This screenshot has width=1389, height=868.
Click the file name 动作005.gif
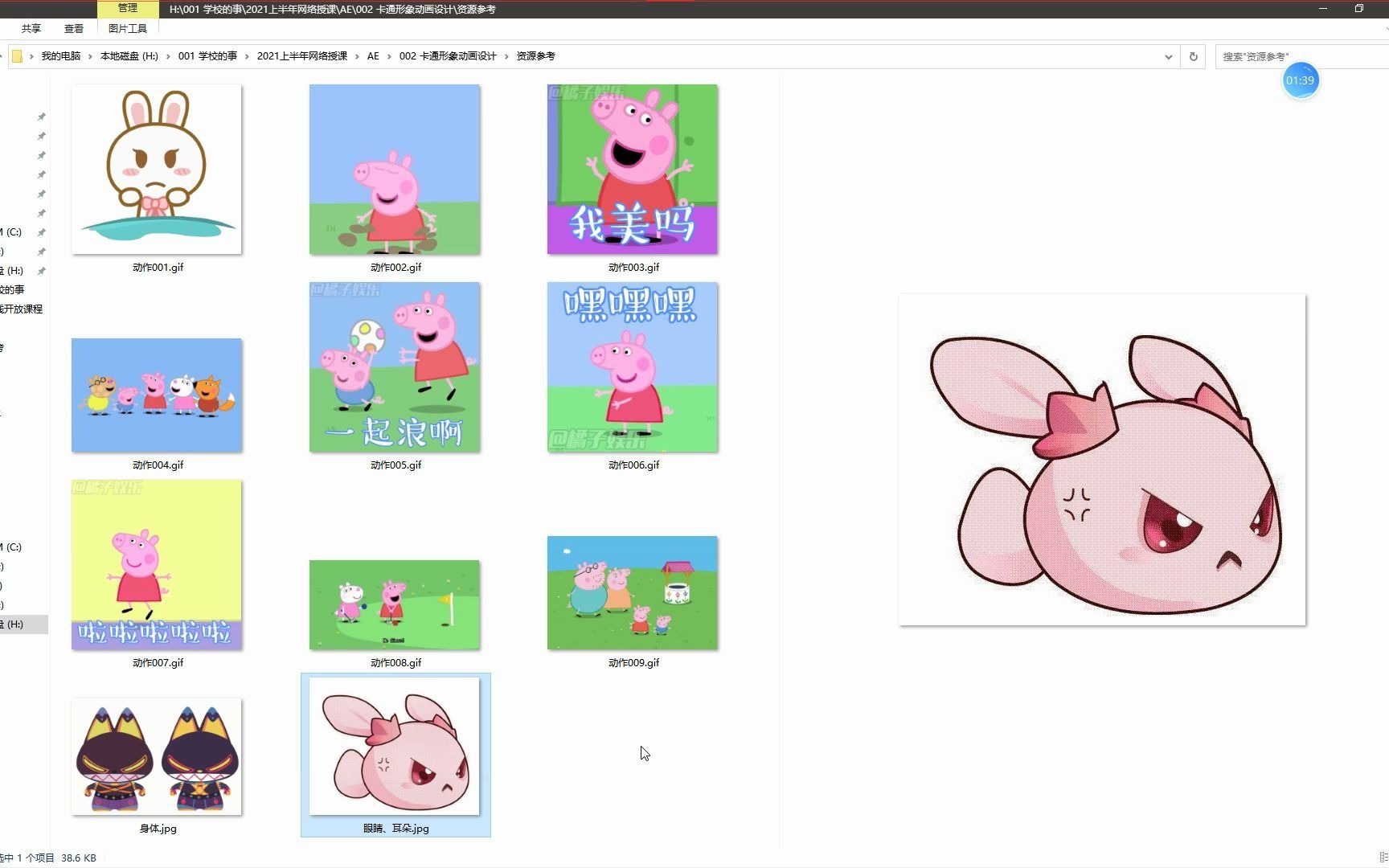(395, 465)
